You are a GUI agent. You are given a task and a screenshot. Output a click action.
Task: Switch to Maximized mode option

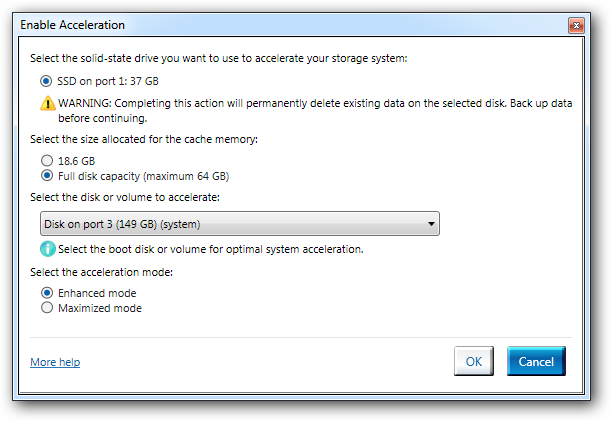pos(47,308)
